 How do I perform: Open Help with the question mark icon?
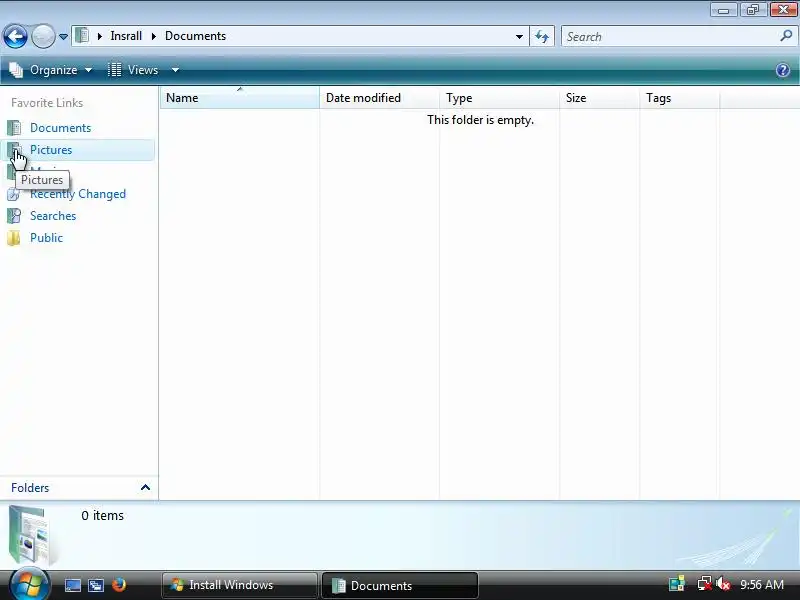tap(783, 70)
